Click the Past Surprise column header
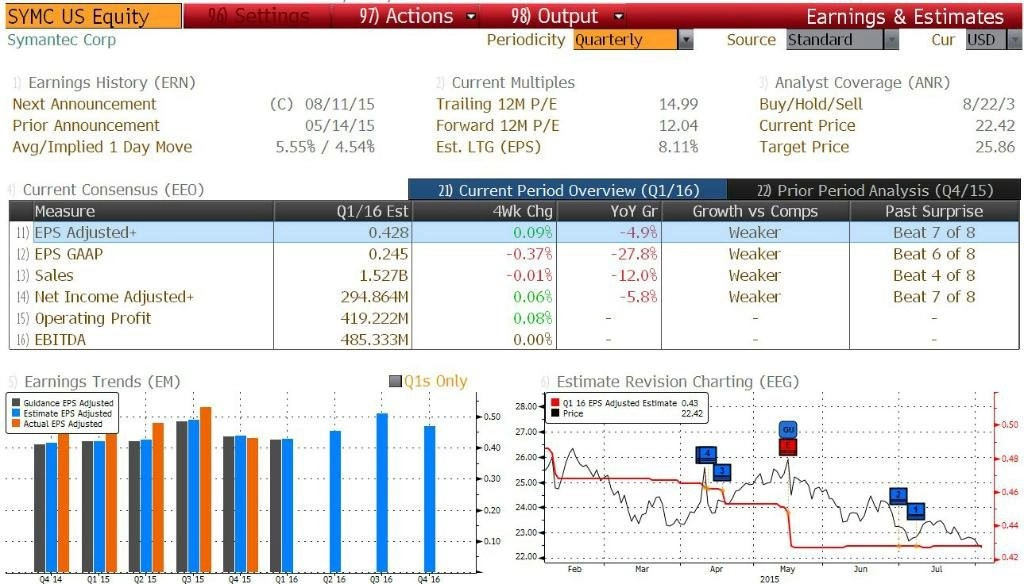The width and height of the screenshot is (1024, 584). [x=934, y=211]
